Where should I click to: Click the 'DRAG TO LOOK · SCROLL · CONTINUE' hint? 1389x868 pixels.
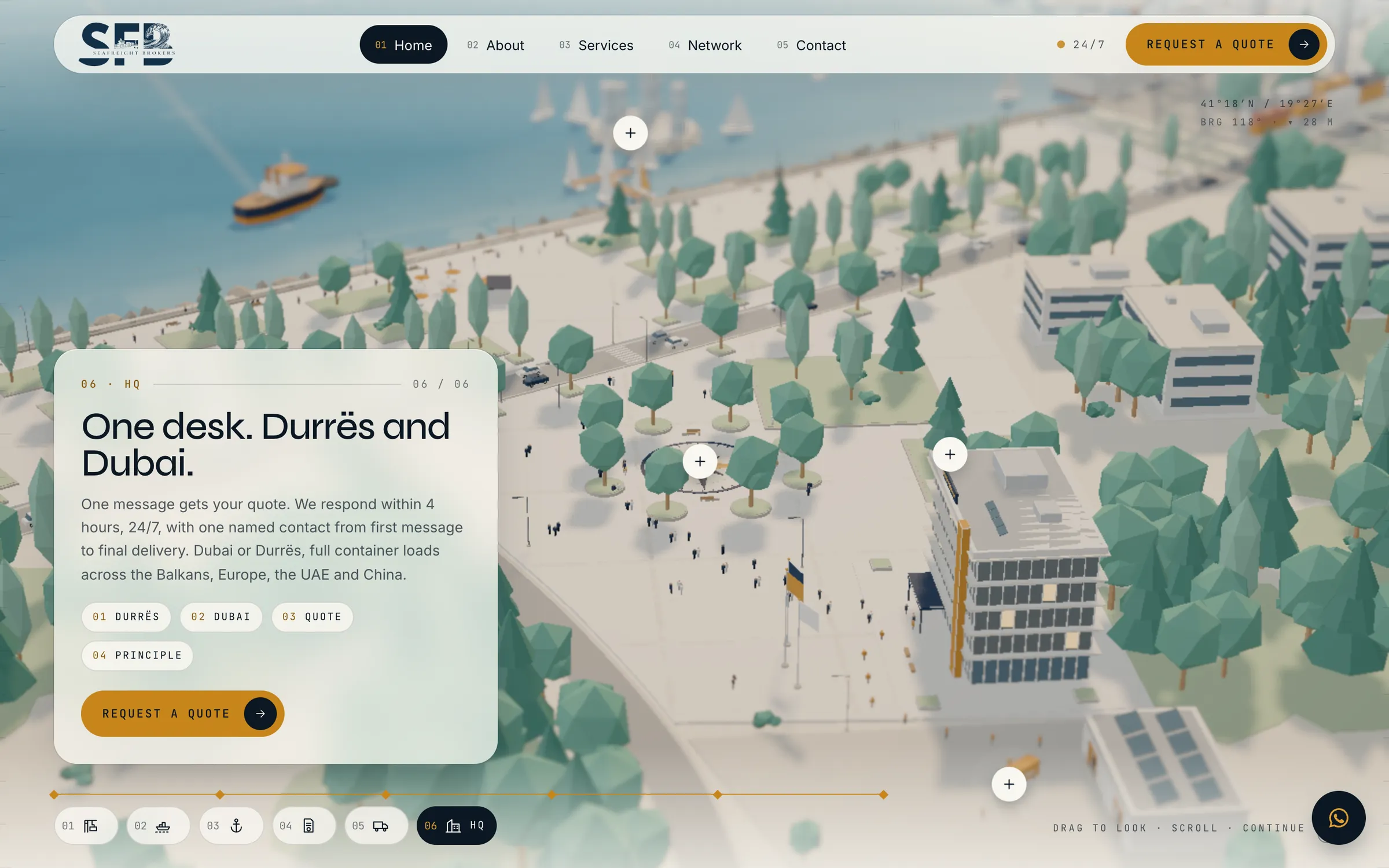click(1179, 828)
